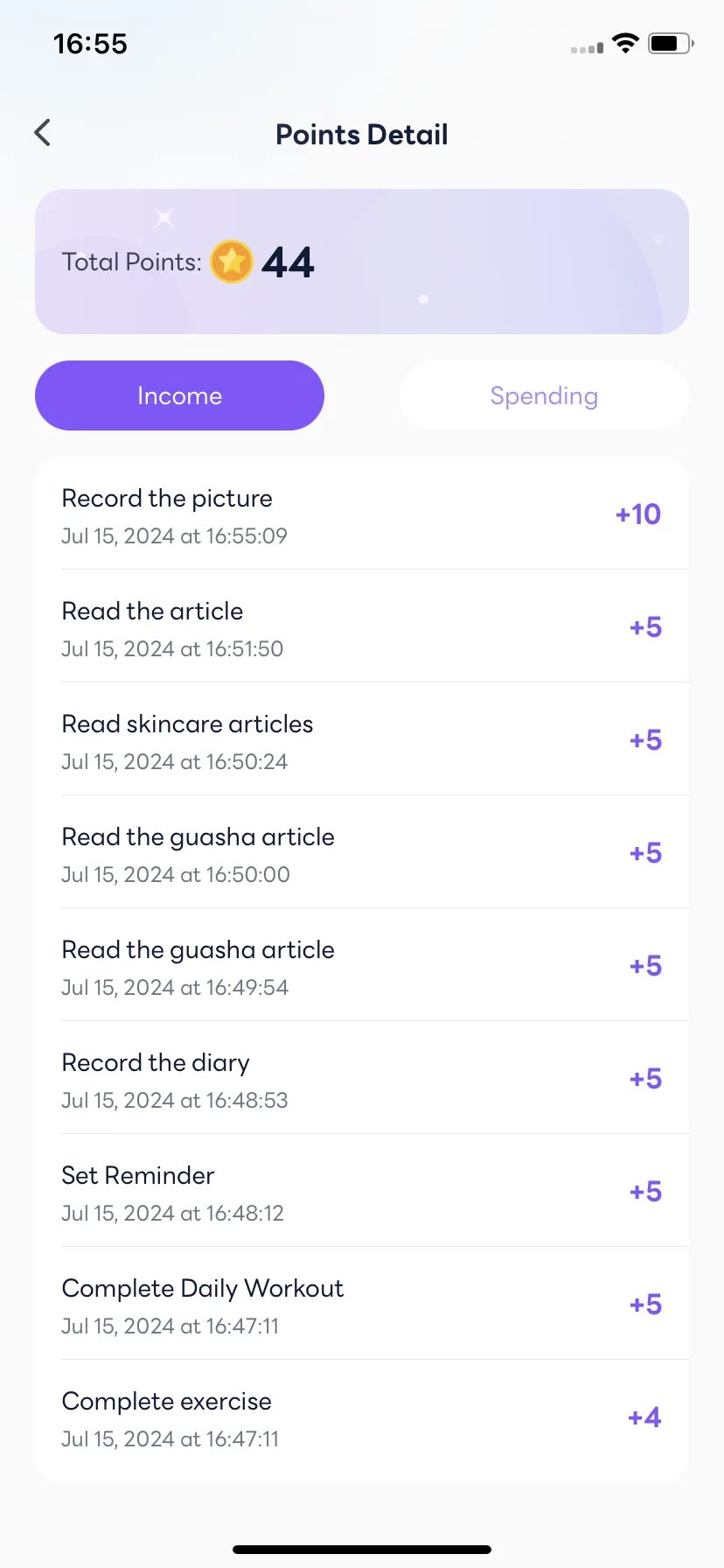Open the 16:49:54 guasha article entry
Image resolution: width=724 pixels, height=1568 pixels.
point(362,965)
